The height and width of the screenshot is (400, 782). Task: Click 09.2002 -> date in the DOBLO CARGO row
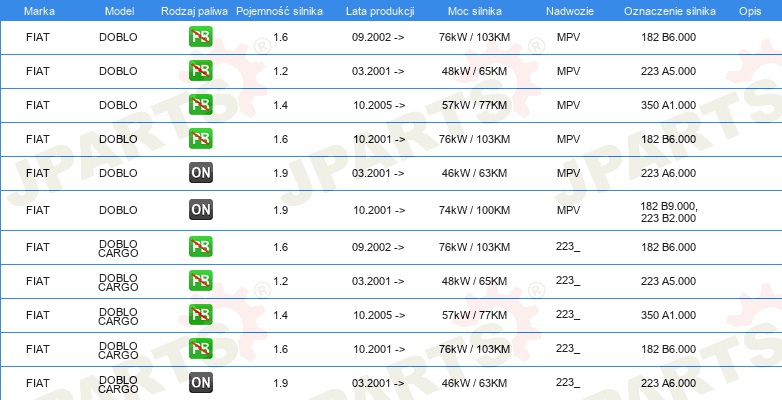point(378,247)
